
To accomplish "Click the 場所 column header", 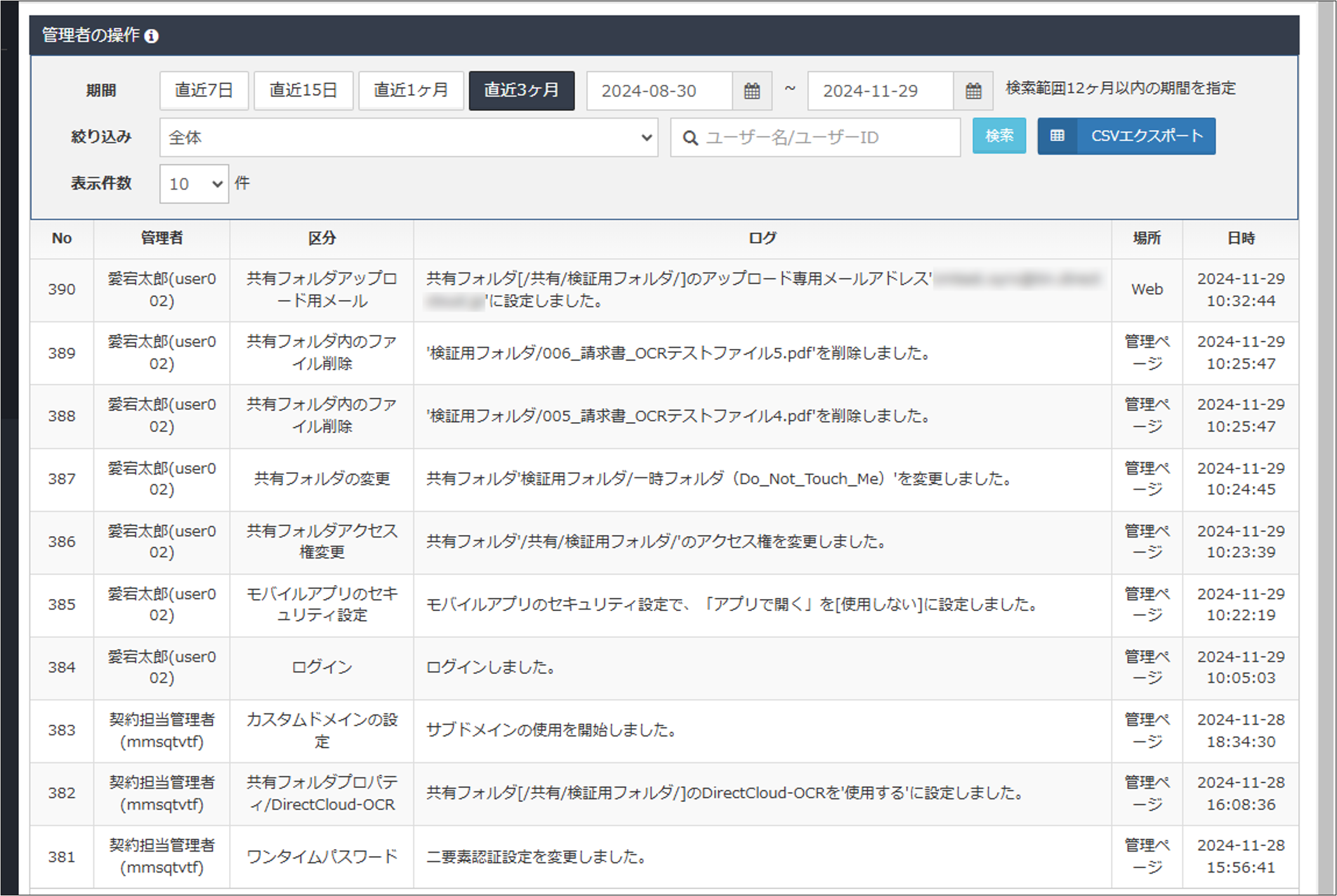I will click(1147, 239).
